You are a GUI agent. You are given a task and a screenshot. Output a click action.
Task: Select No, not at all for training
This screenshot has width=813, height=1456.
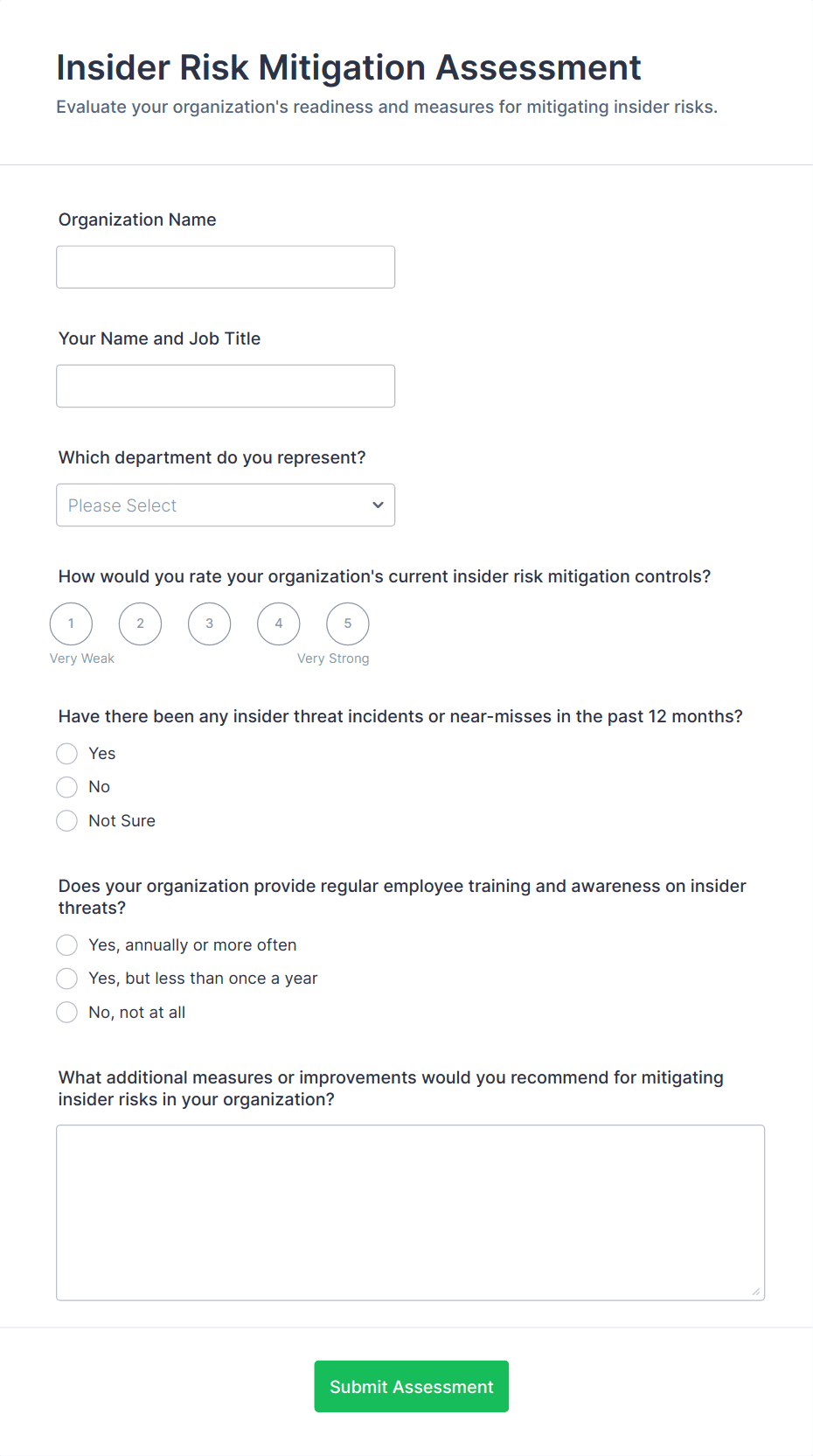pyautogui.click(x=67, y=1013)
